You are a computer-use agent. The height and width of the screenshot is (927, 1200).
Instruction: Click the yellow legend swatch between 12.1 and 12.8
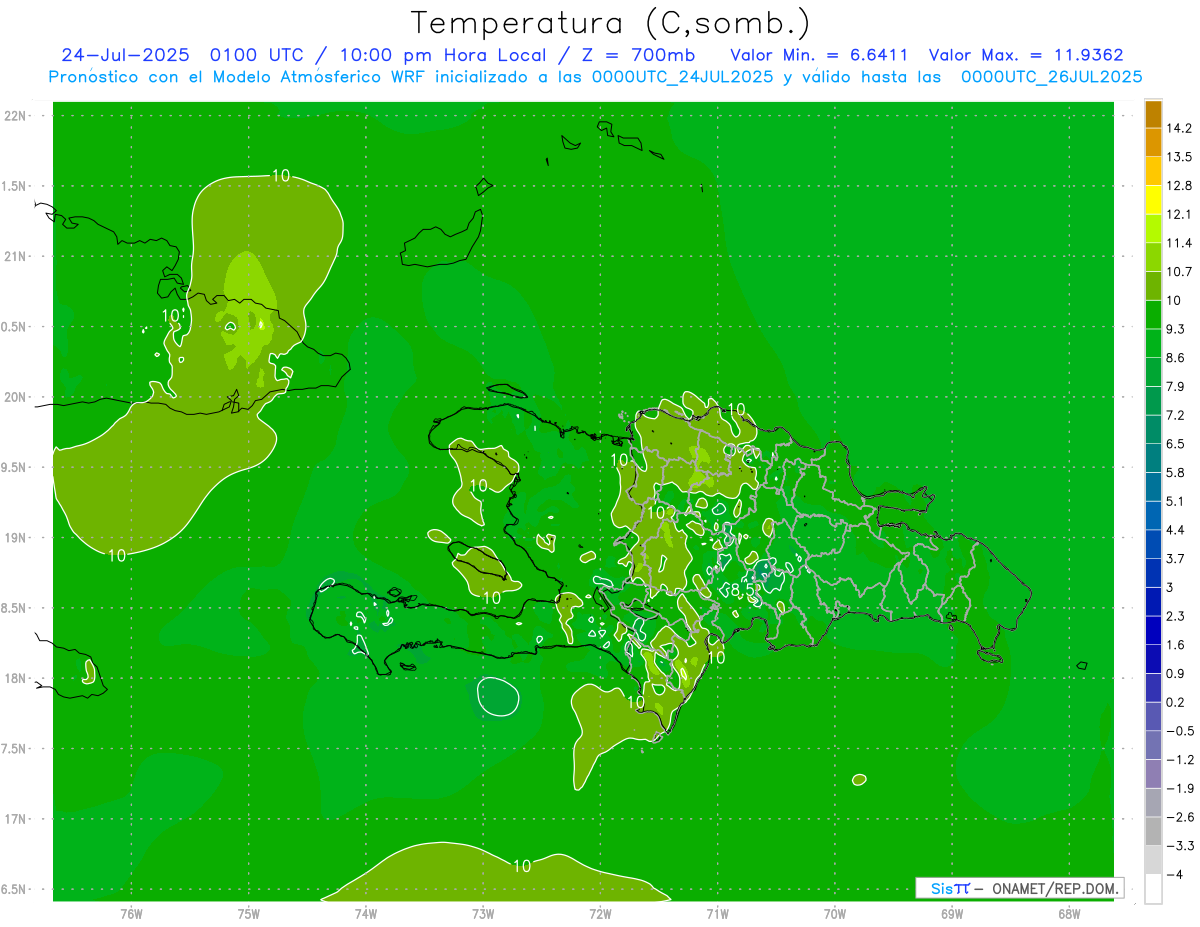click(1153, 200)
